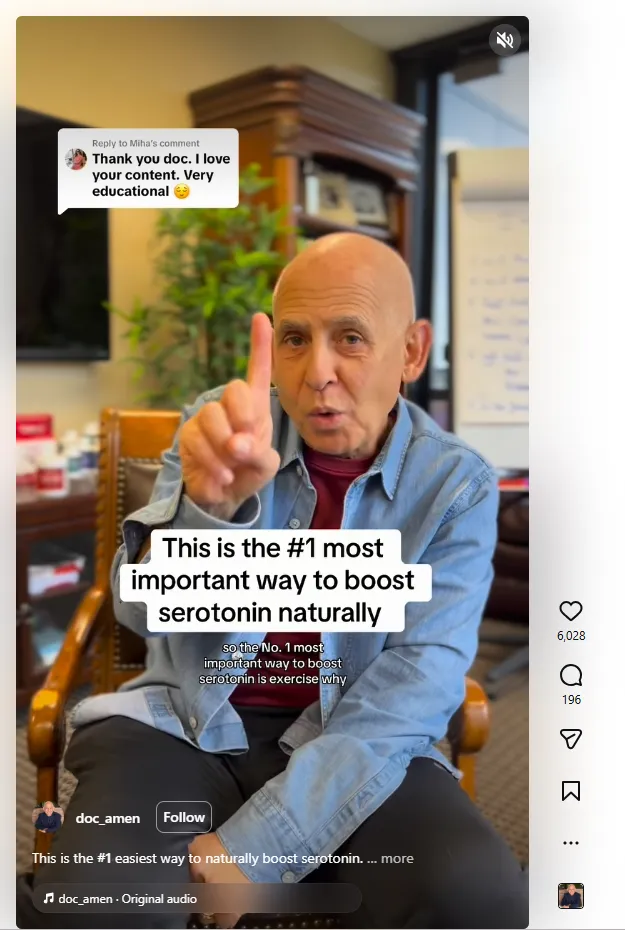Open the audio thumbnail at bottom right
This screenshot has height=930, width=625.
(x=571, y=896)
